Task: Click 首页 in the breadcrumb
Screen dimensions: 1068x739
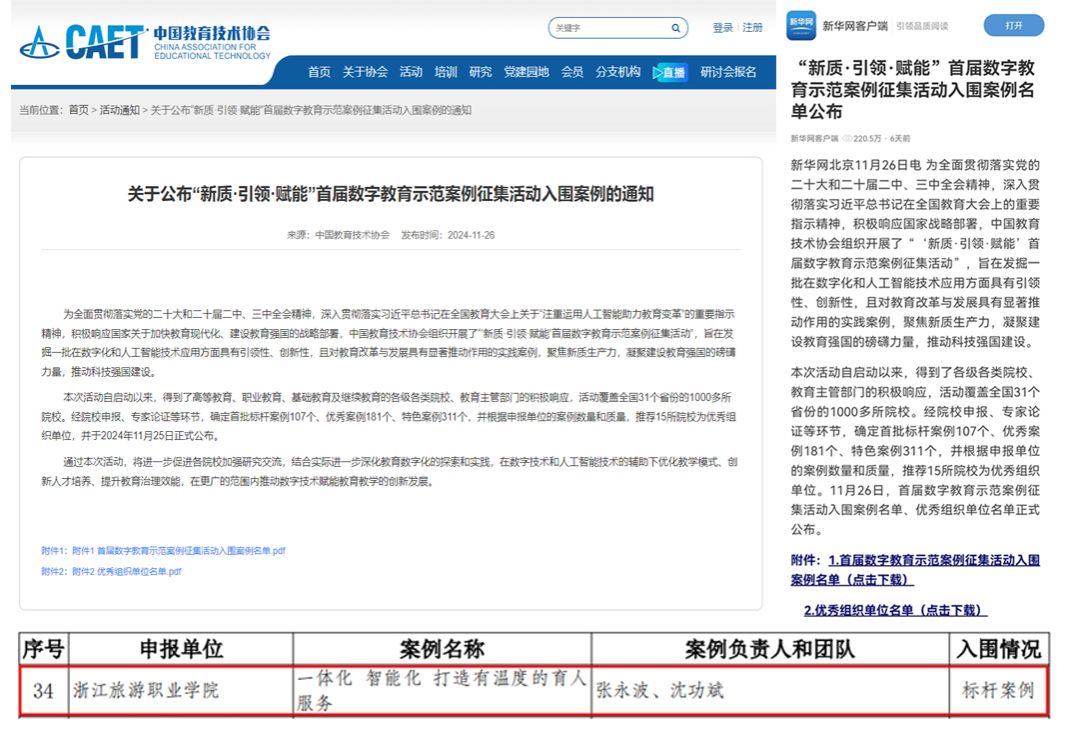Action: (78, 110)
